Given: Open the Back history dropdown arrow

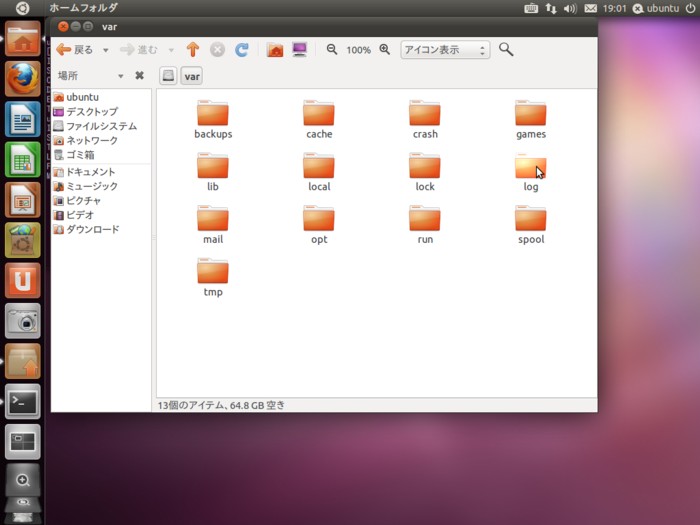Looking at the screenshot, I should coord(106,50).
